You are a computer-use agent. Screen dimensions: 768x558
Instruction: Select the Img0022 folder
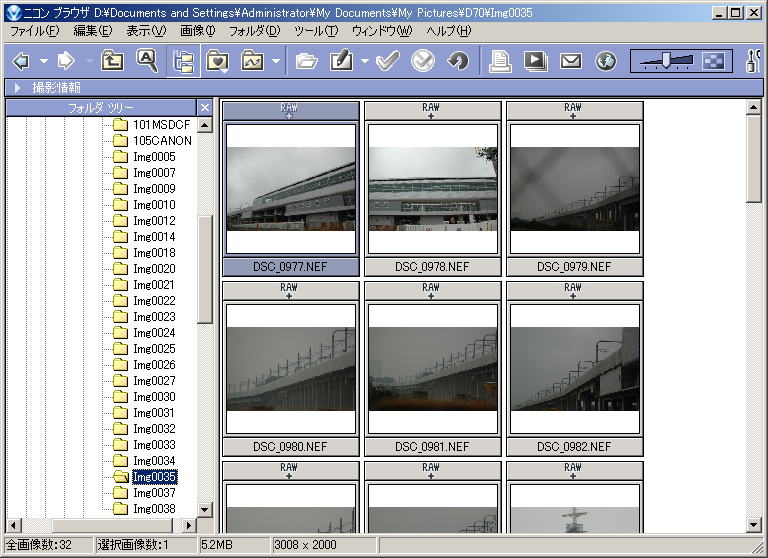(154, 301)
